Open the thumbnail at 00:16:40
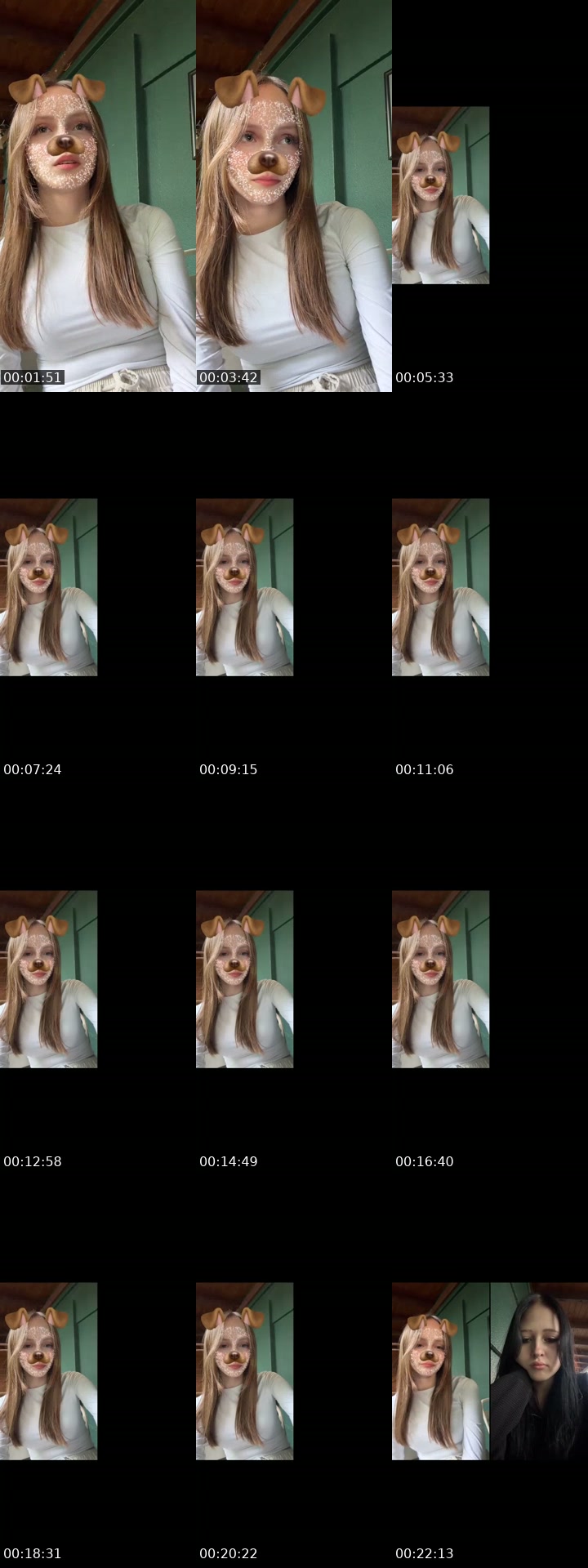The height and width of the screenshot is (1568, 588). point(440,979)
